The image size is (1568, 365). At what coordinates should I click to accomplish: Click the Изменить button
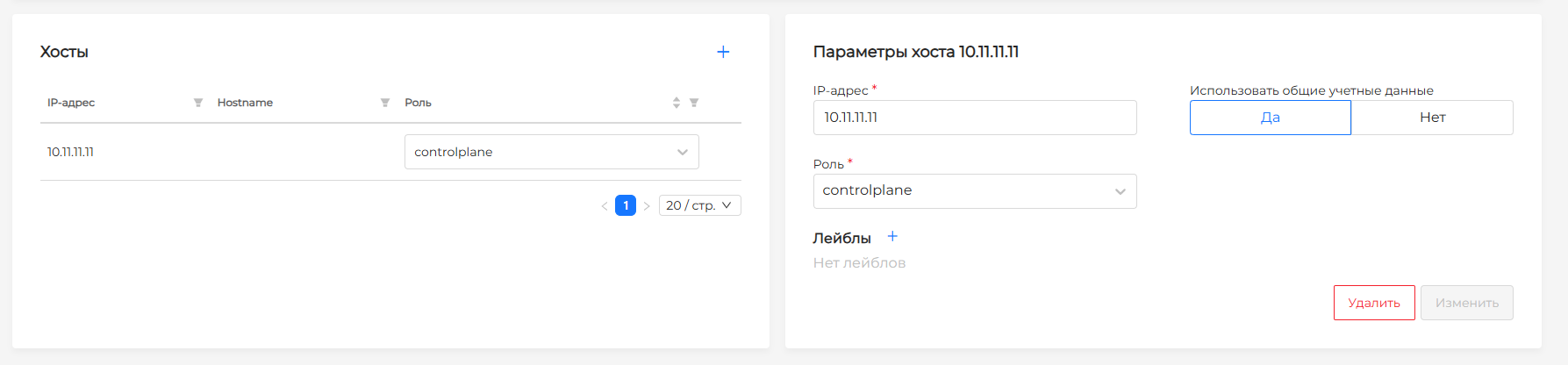[1466, 303]
